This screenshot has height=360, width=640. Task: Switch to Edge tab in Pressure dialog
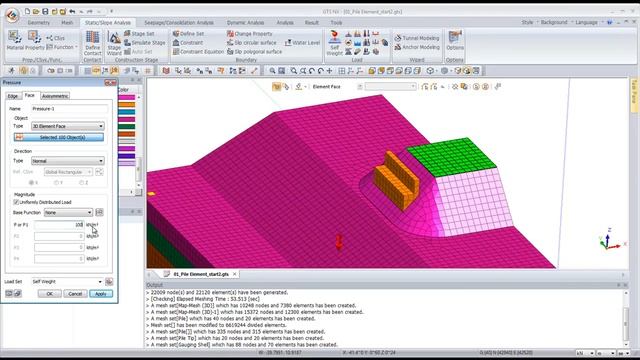(x=13, y=96)
